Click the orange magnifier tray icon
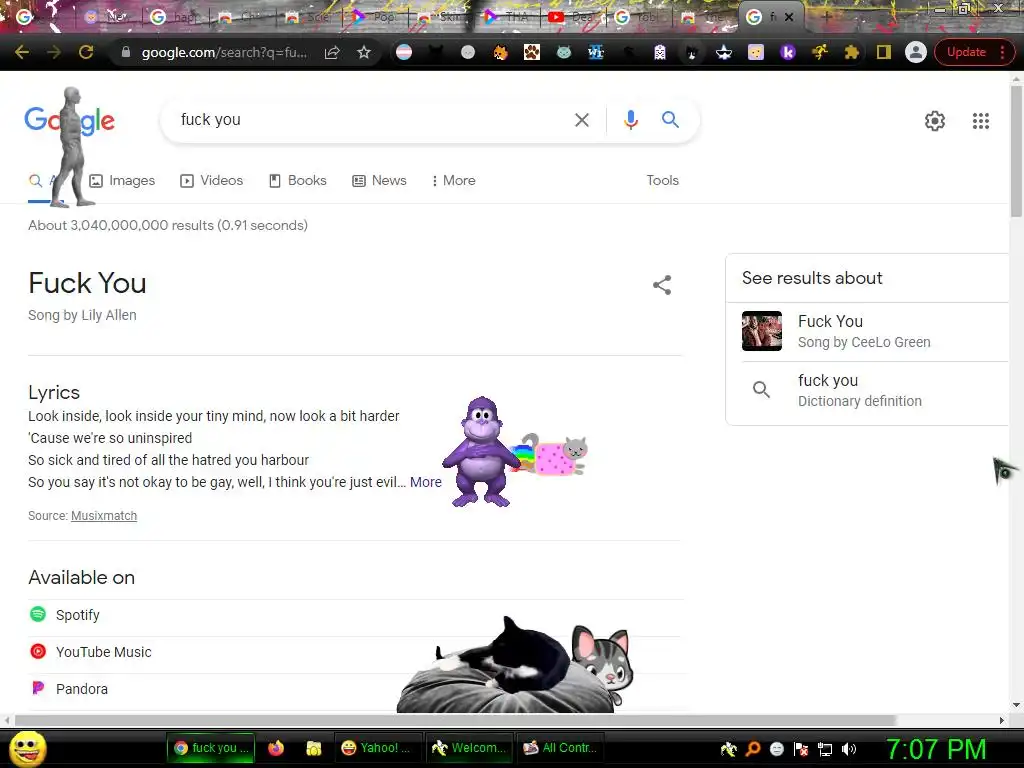Image resolution: width=1024 pixels, height=768 pixels. 753,749
